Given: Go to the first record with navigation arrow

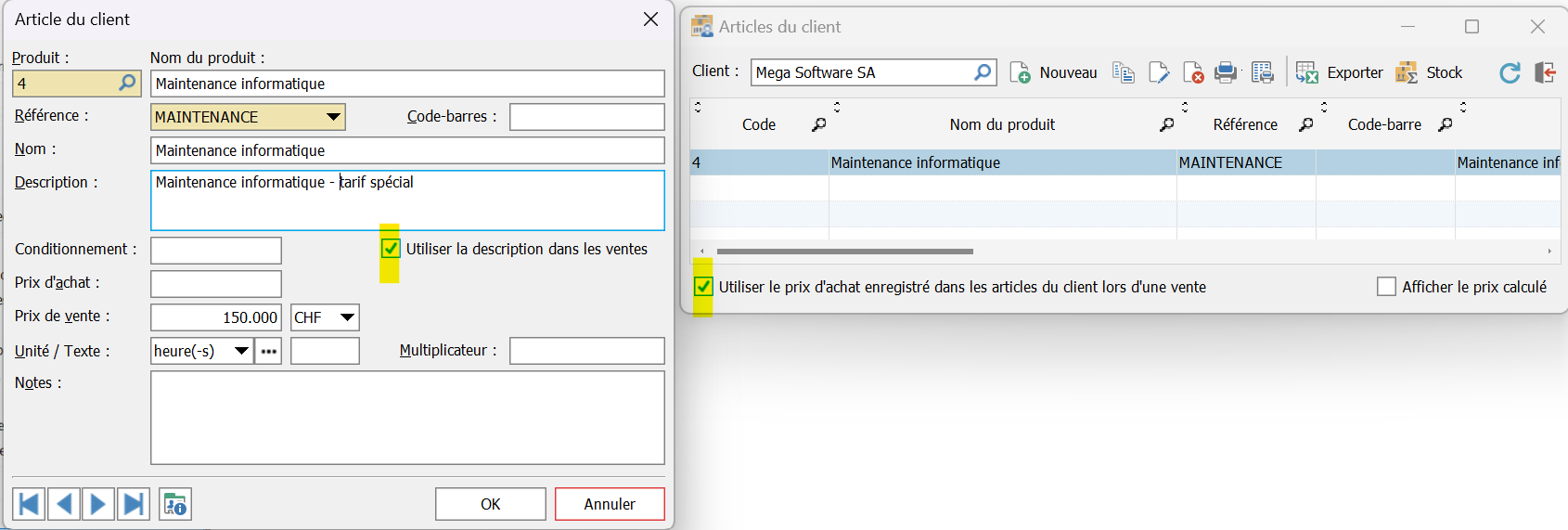Looking at the screenshot, I should [x=29, y=504].
